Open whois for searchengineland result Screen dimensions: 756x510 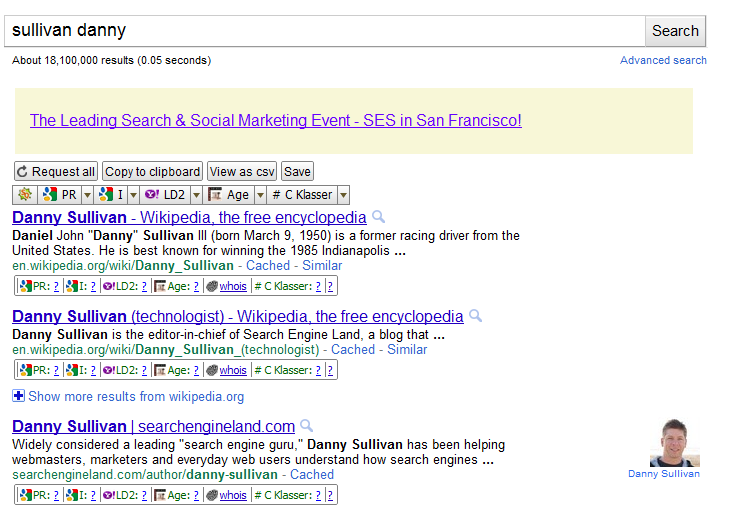(x=233, y=495)
